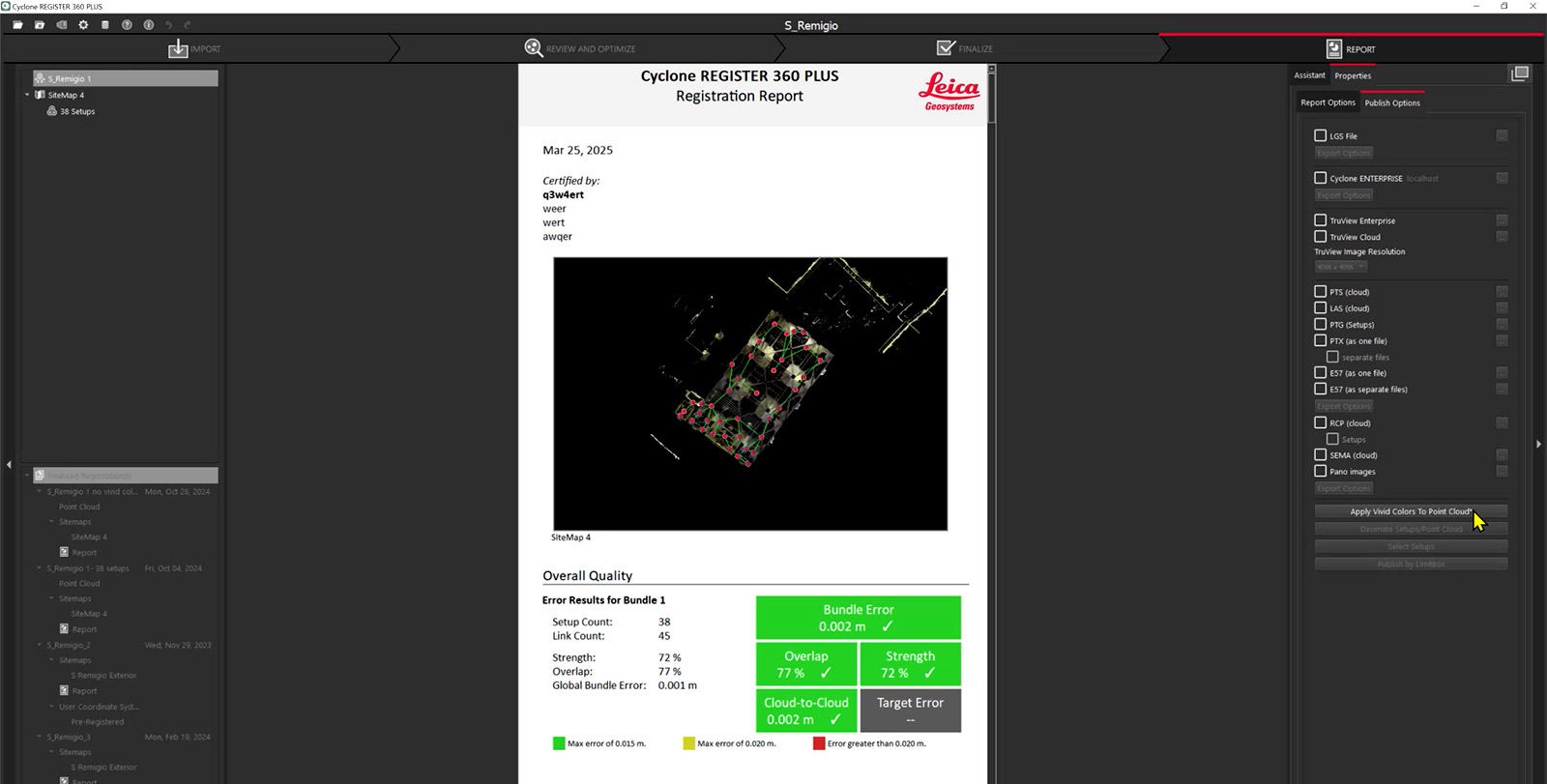Screen dimensions: 1547x784
Task: Enable the LGS File checkbox
Action: [1320, 136]
